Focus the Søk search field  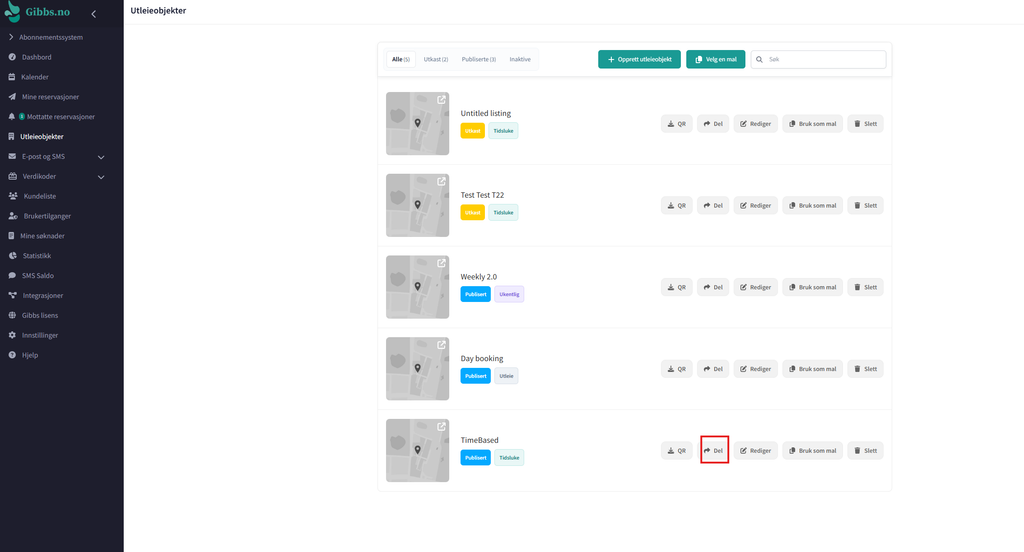[x=818, y=59]
